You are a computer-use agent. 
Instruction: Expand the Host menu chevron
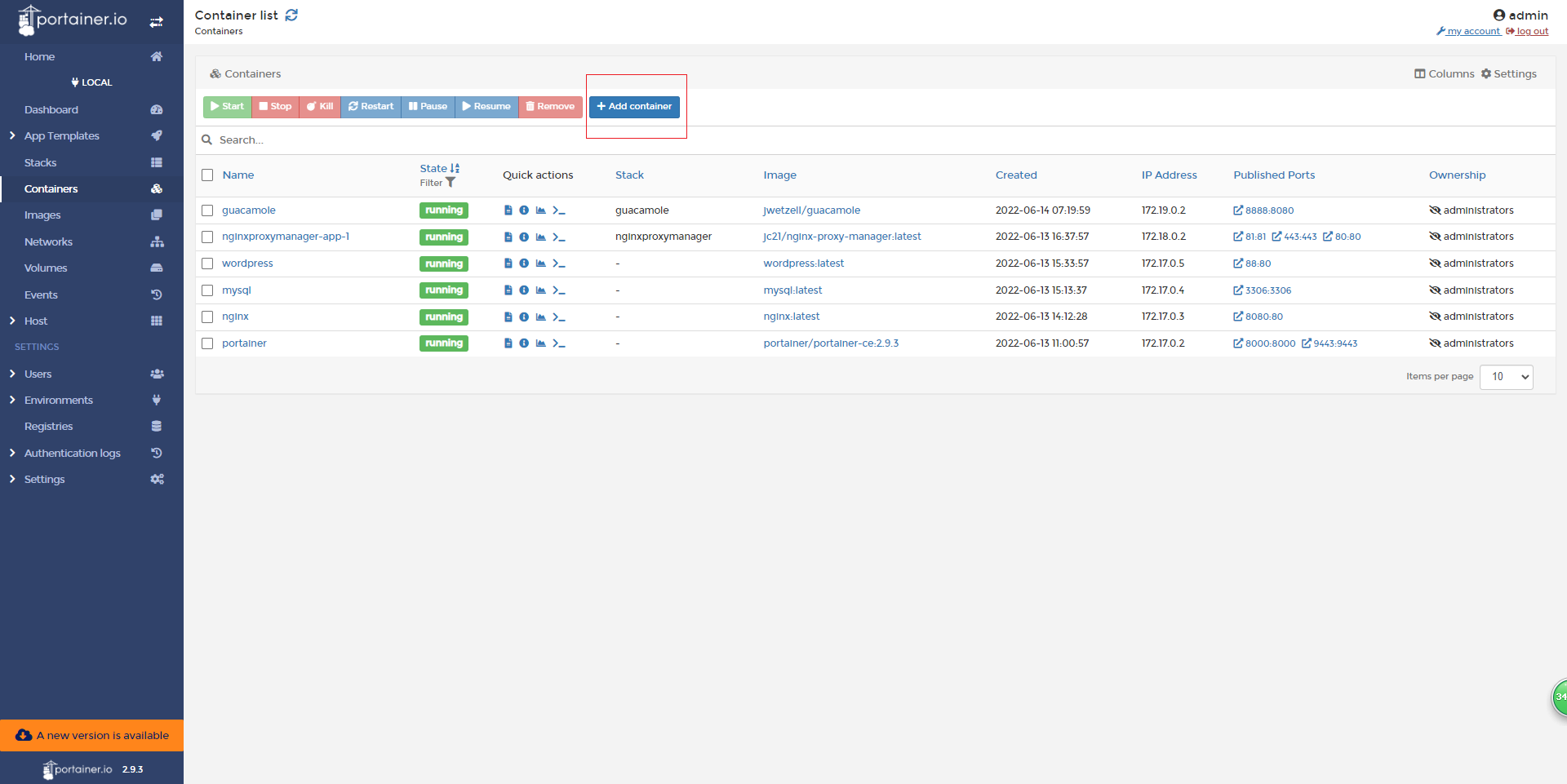pyautogui.click(x=12, y=321)
